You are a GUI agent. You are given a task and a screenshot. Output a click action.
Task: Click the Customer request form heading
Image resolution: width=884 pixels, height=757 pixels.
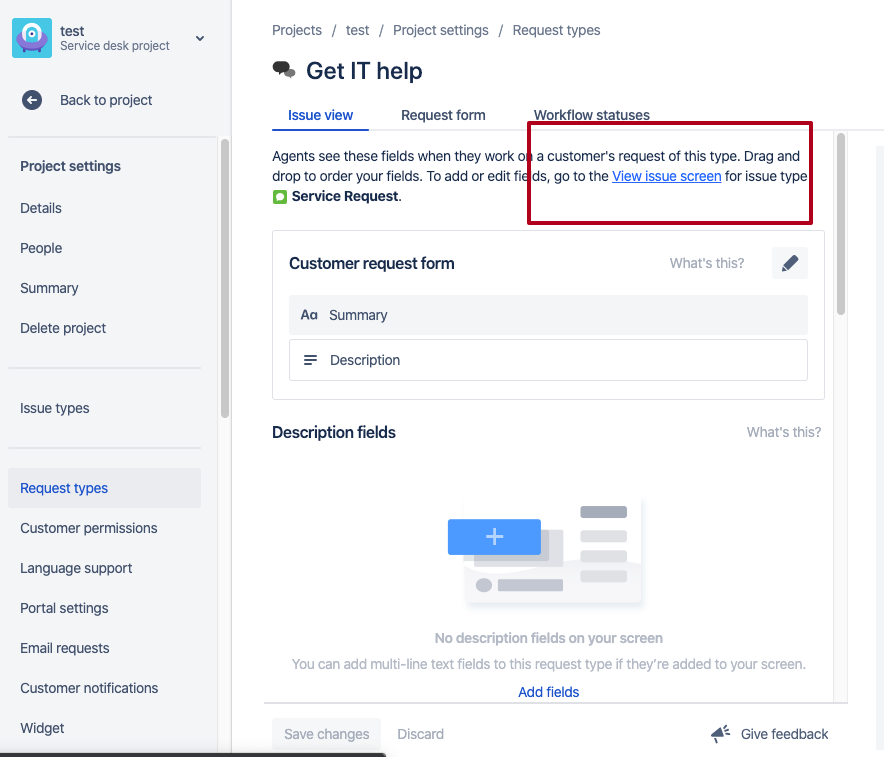372,263
